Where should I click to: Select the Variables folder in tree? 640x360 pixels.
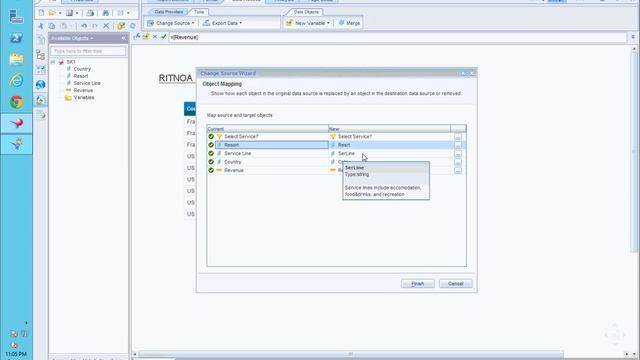[84, 98]
